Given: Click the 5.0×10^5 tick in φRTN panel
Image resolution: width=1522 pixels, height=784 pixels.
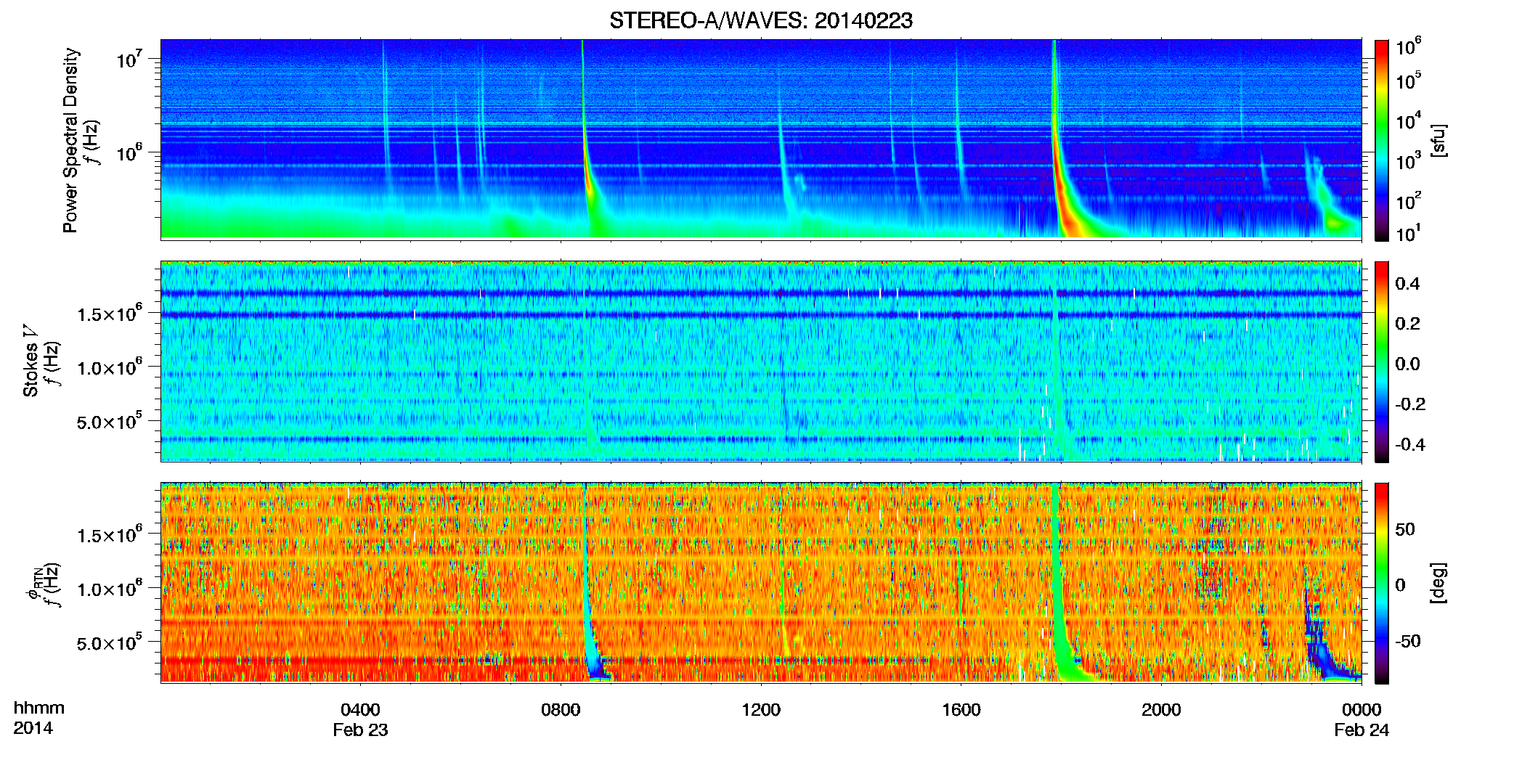Looking at the screenshot, I should [110, 642].
